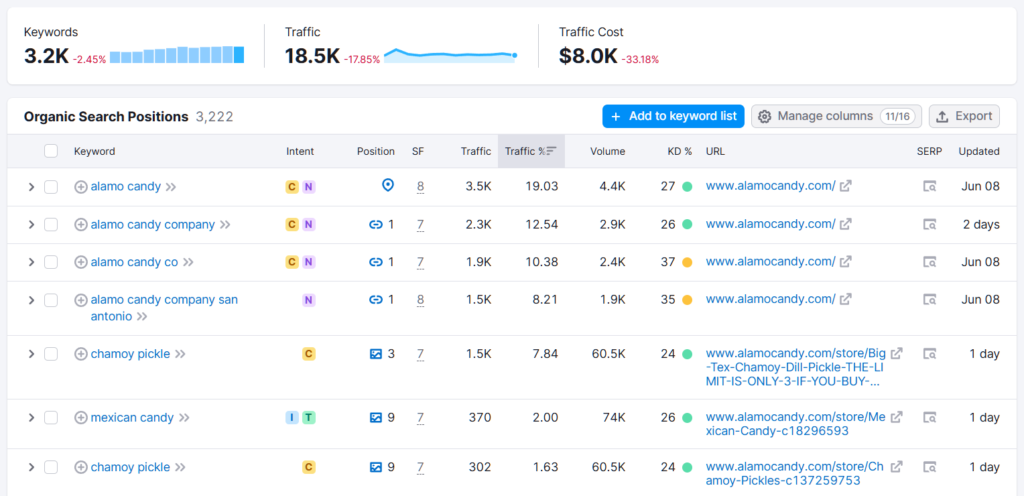1024x496 pixels.
Task: Click image pack icon in 'mexican candy' position cell
Action: [x=376, y=418]
